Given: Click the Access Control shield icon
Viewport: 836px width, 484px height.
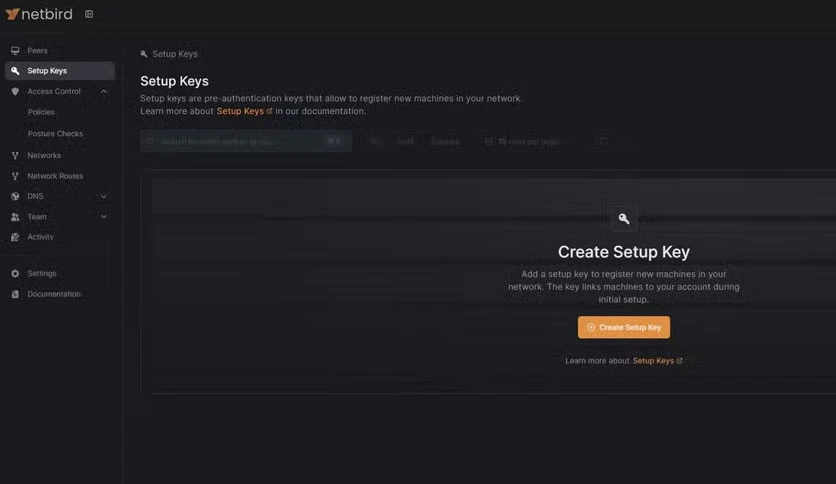Looking at the screenshot, I should tap(15, 92).
